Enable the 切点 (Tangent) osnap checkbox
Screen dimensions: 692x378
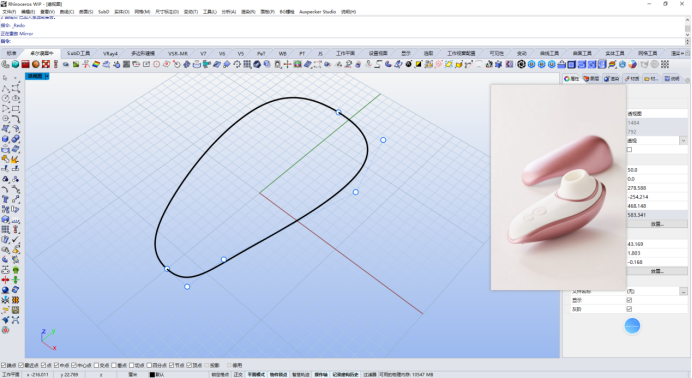coord(131,365)
